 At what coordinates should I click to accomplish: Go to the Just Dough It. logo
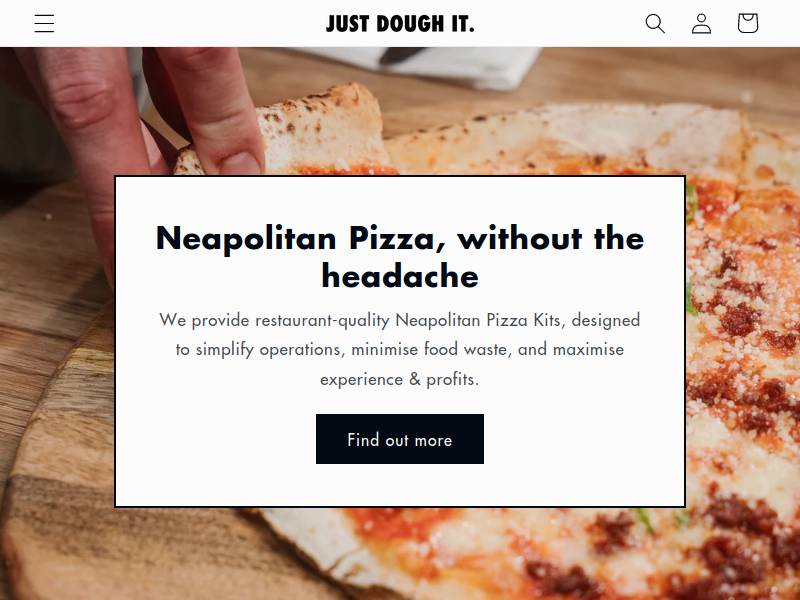(x=400, y=24)
